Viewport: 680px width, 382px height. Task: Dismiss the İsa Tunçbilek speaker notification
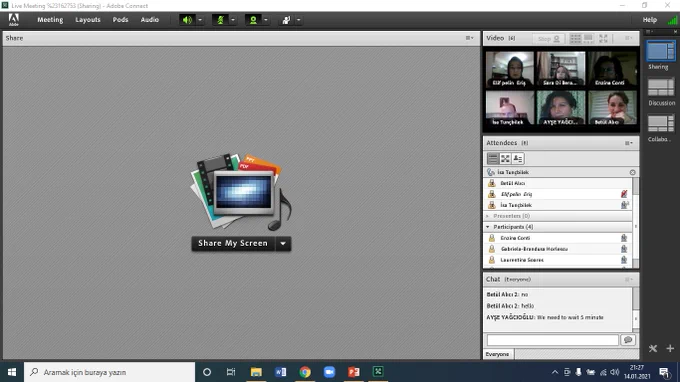point(632,173)
